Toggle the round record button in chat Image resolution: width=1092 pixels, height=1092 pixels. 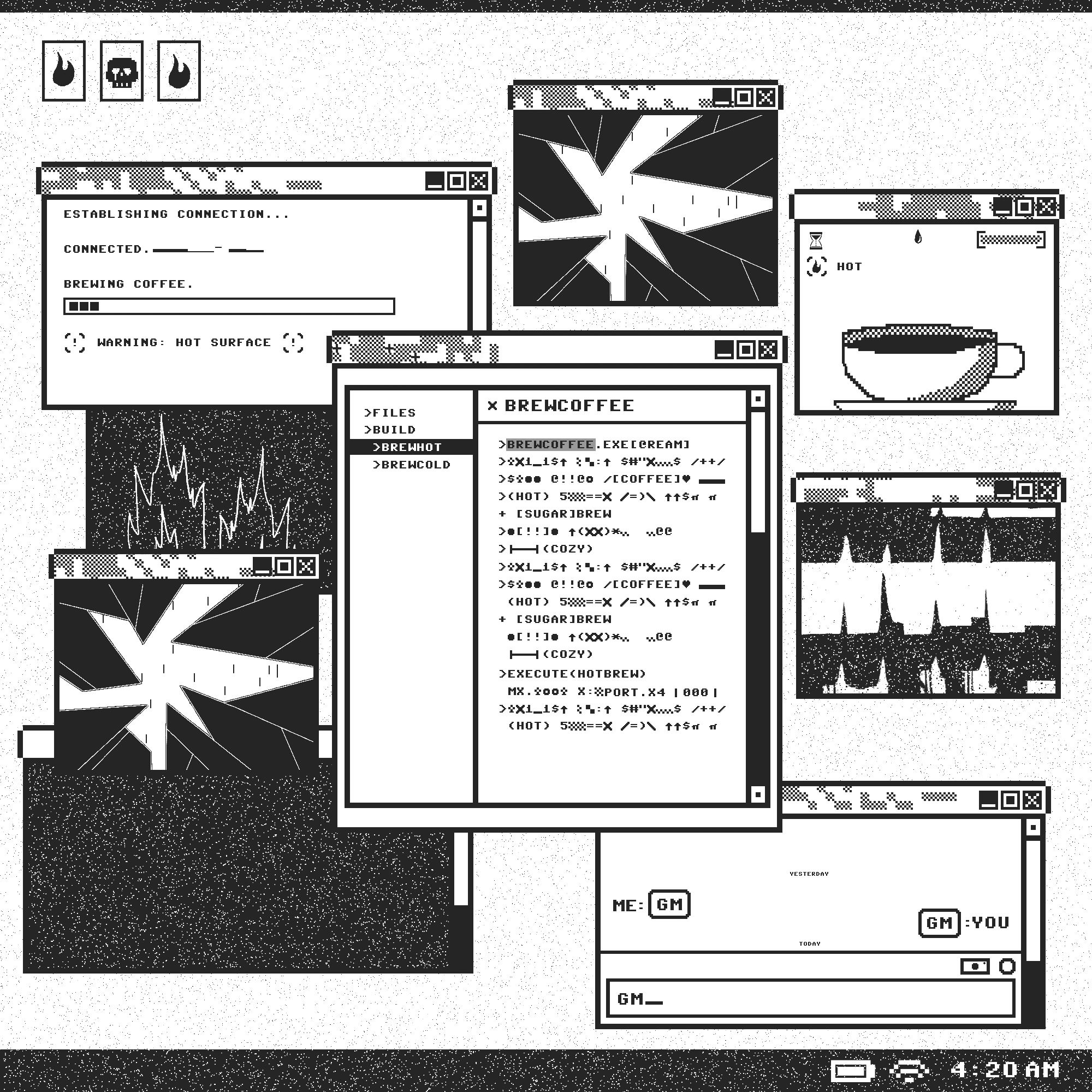[1007, 966]
